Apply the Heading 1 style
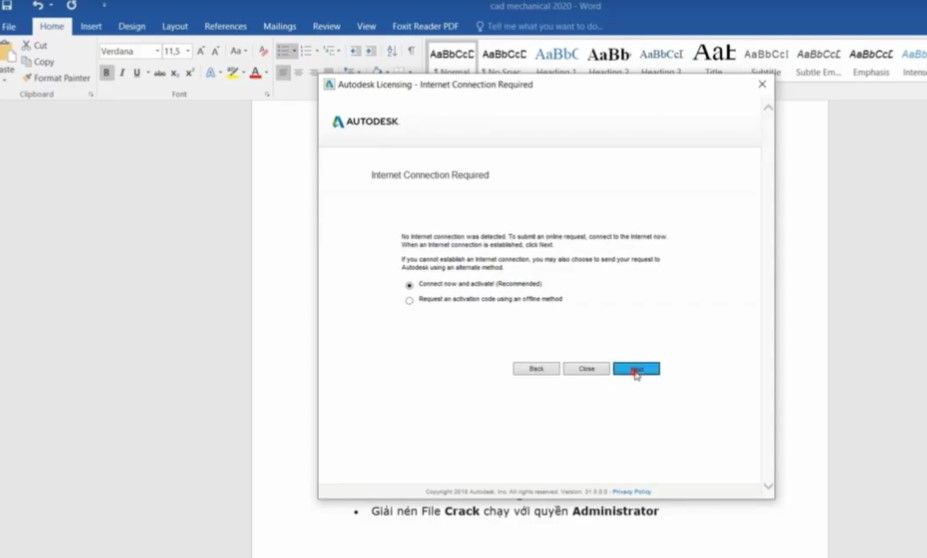This screenshot has width=927, height=558. point(556,59)
